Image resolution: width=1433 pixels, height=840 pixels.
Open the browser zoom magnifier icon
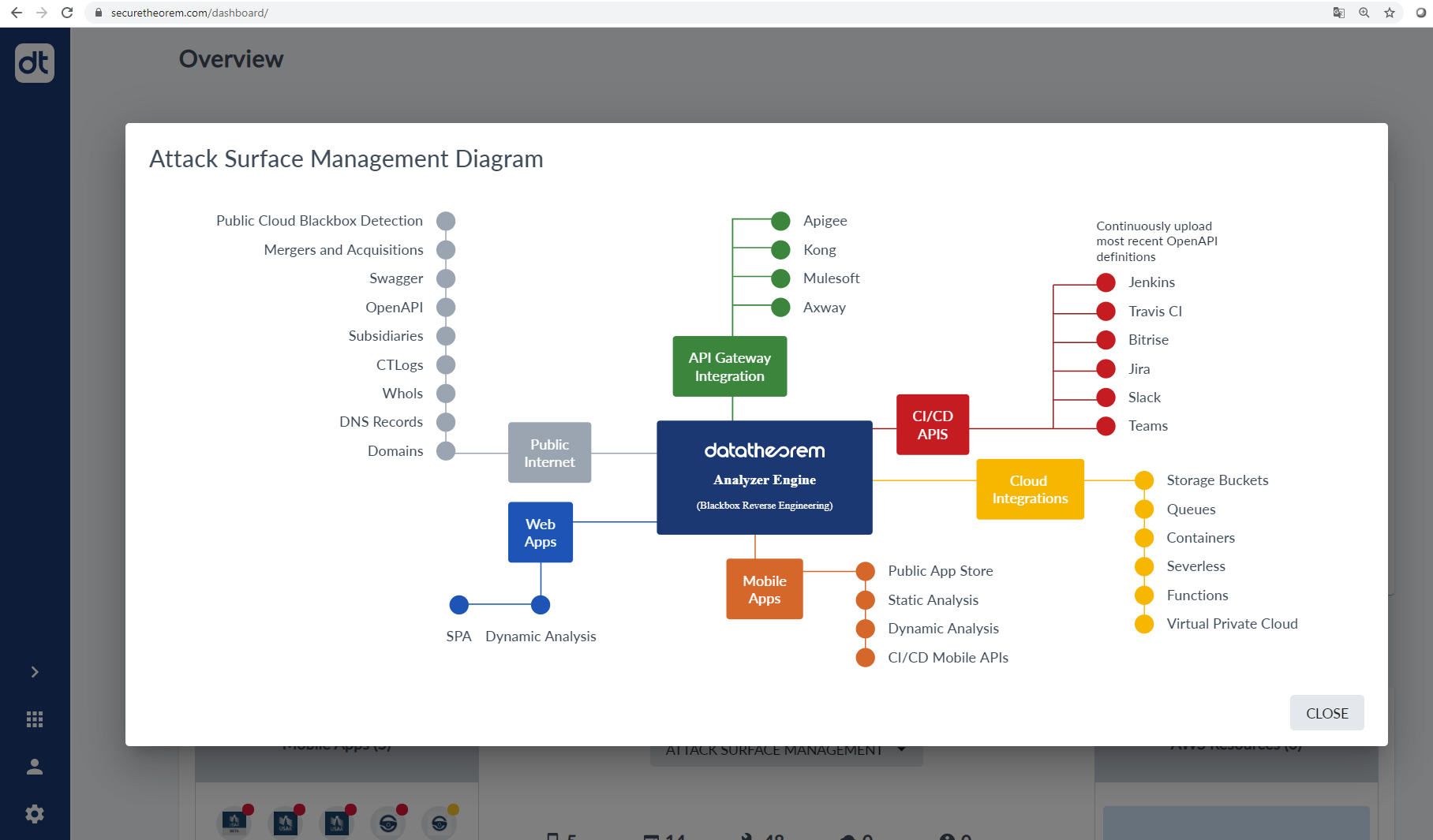point(1364,13)
